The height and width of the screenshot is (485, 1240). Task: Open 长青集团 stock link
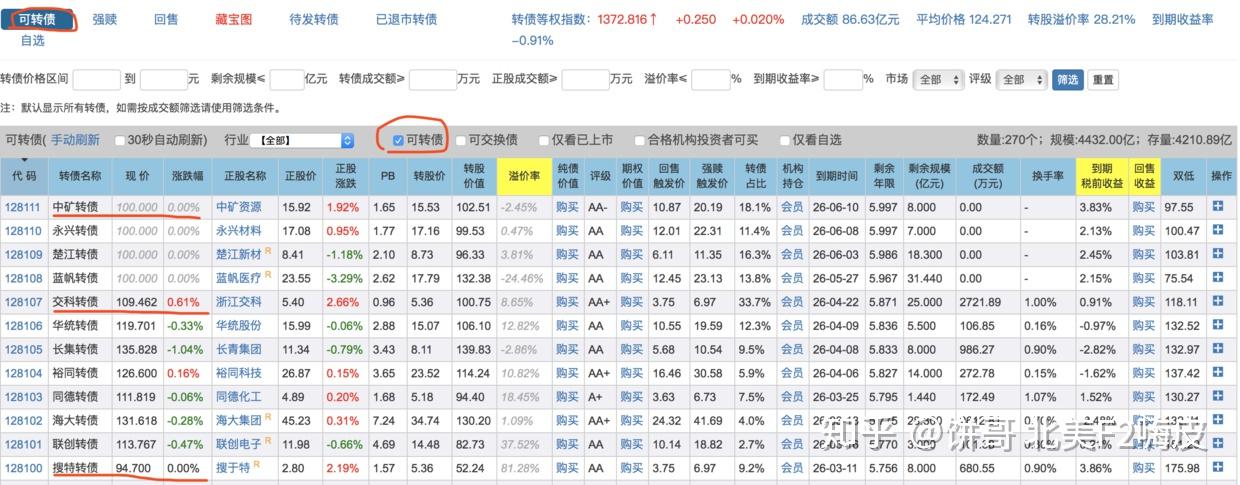point(239,349)
